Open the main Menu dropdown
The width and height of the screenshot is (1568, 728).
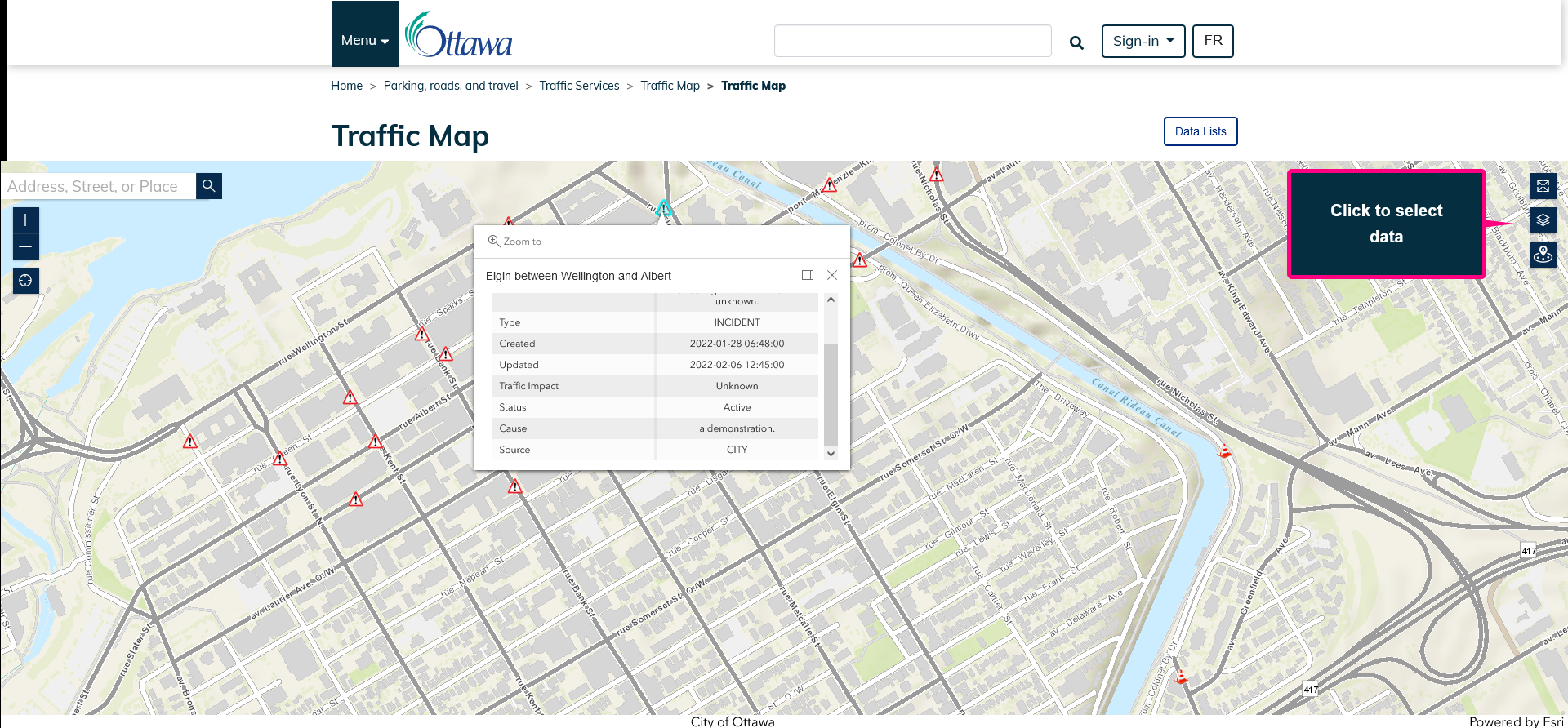[365, 34]
